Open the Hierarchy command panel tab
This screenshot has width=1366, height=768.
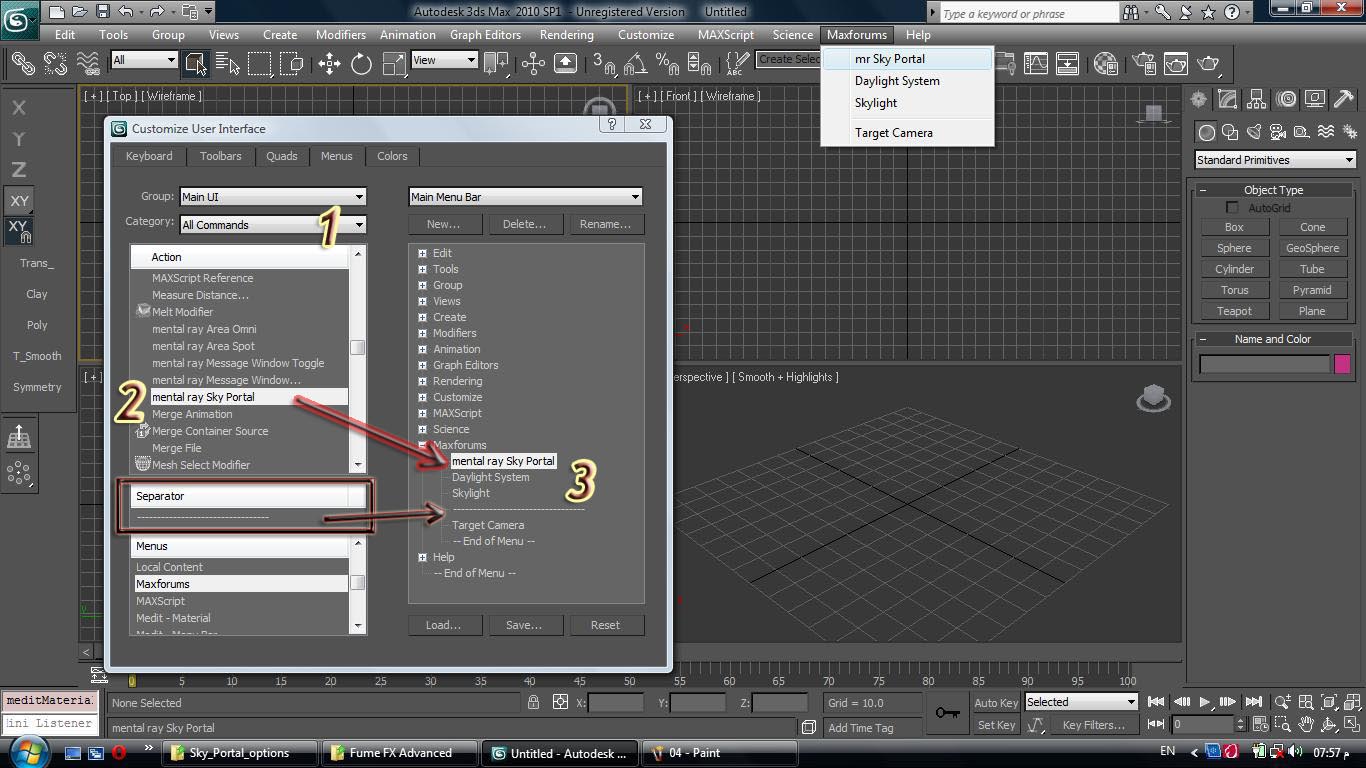[1257, 99]
